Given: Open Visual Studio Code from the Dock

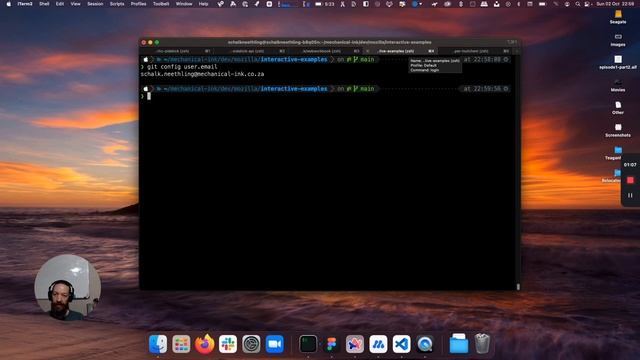Looking at the screenshot, I should pos(402,344).
